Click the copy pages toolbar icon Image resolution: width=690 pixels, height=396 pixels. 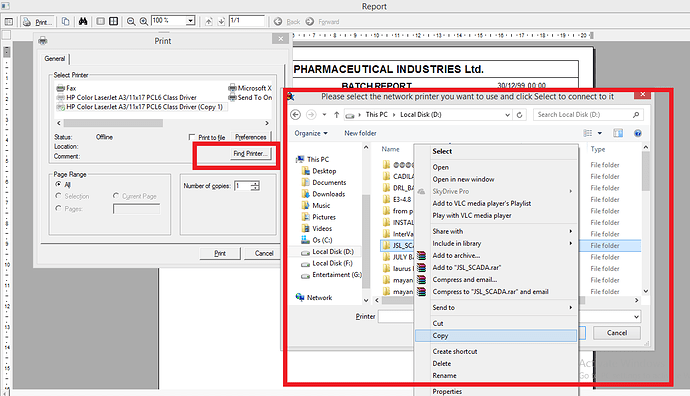click(x=66, y=21)
